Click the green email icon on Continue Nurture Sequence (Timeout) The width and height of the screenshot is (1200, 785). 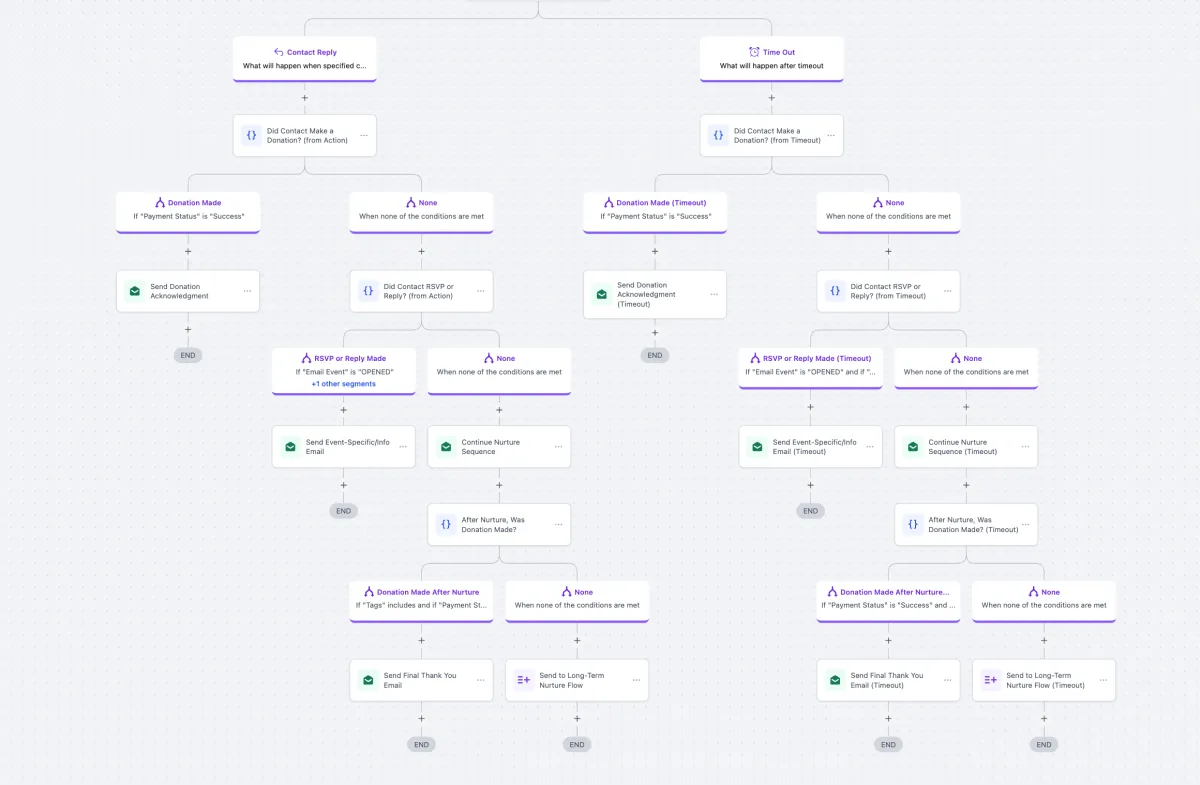(x=912, y=447)
